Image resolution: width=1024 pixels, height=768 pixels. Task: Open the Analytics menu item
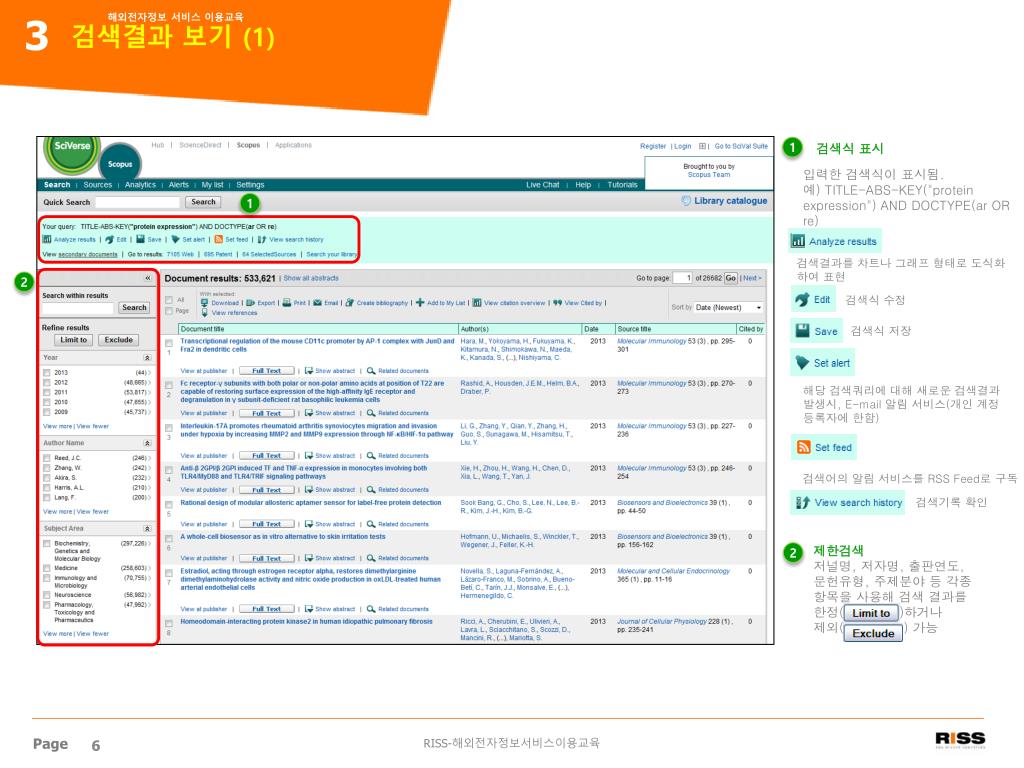140,185
